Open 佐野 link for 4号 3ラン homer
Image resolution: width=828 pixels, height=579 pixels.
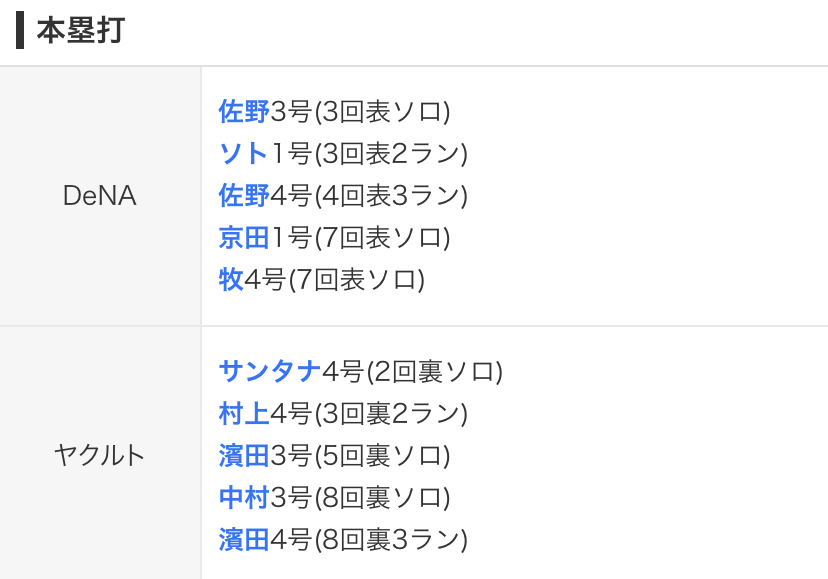[x=244, y=196]
